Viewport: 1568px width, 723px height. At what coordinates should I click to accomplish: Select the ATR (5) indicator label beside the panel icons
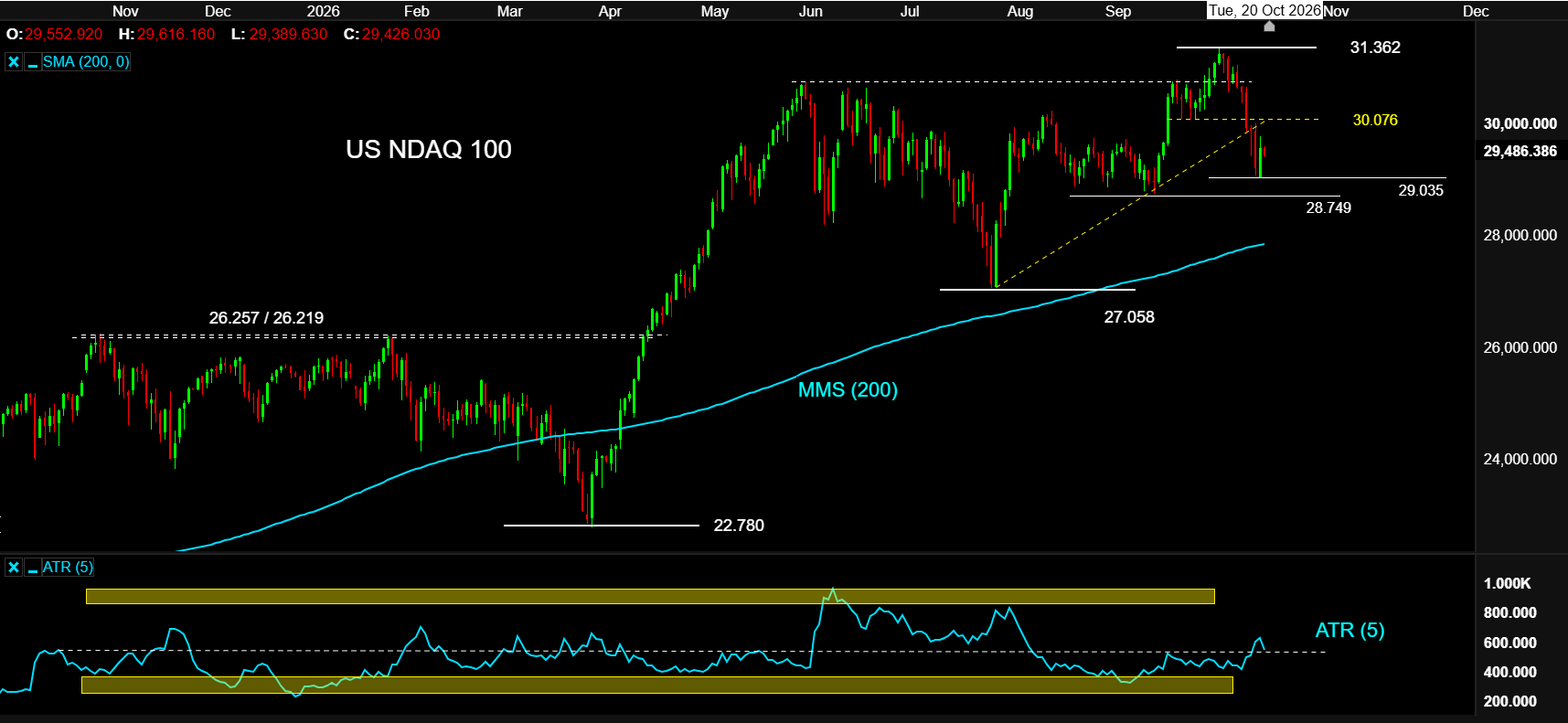tap(68, 568)
